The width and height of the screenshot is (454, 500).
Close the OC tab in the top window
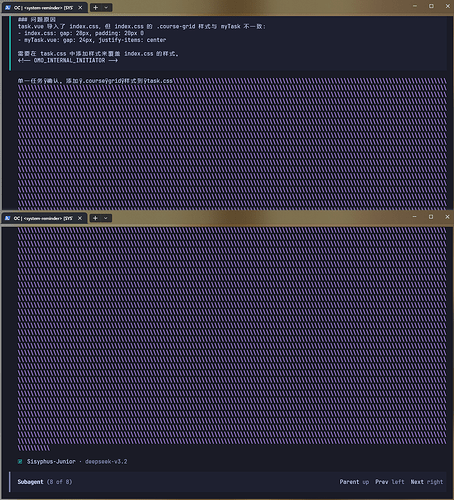coord(80,7)
